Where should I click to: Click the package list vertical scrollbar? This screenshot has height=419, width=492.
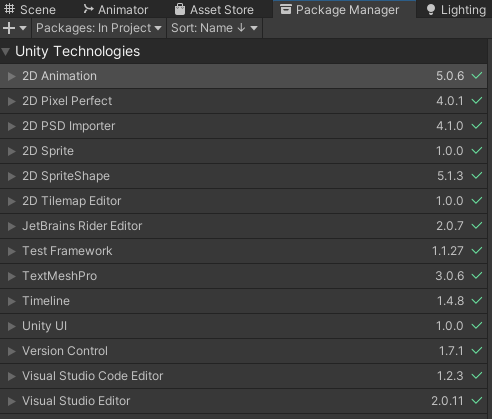click(489, 228)
